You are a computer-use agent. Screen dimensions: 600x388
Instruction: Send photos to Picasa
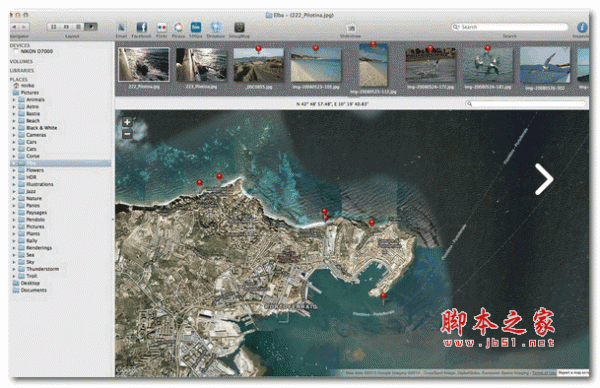[x=178, y=28]
